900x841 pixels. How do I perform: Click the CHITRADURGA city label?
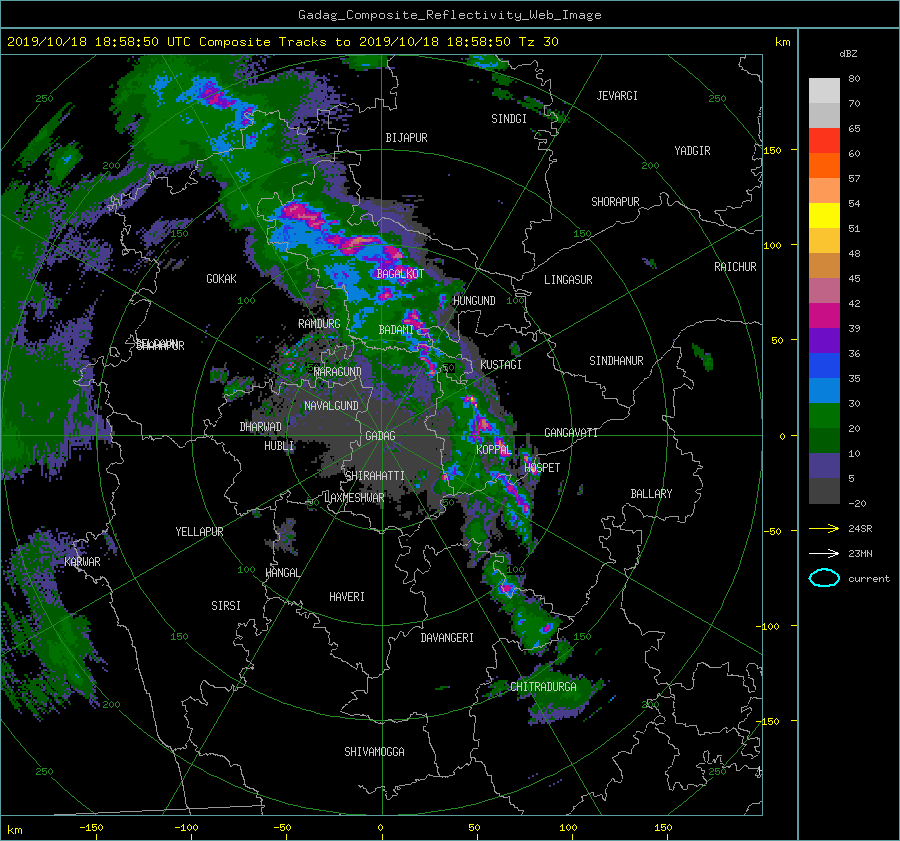[544, 687]
